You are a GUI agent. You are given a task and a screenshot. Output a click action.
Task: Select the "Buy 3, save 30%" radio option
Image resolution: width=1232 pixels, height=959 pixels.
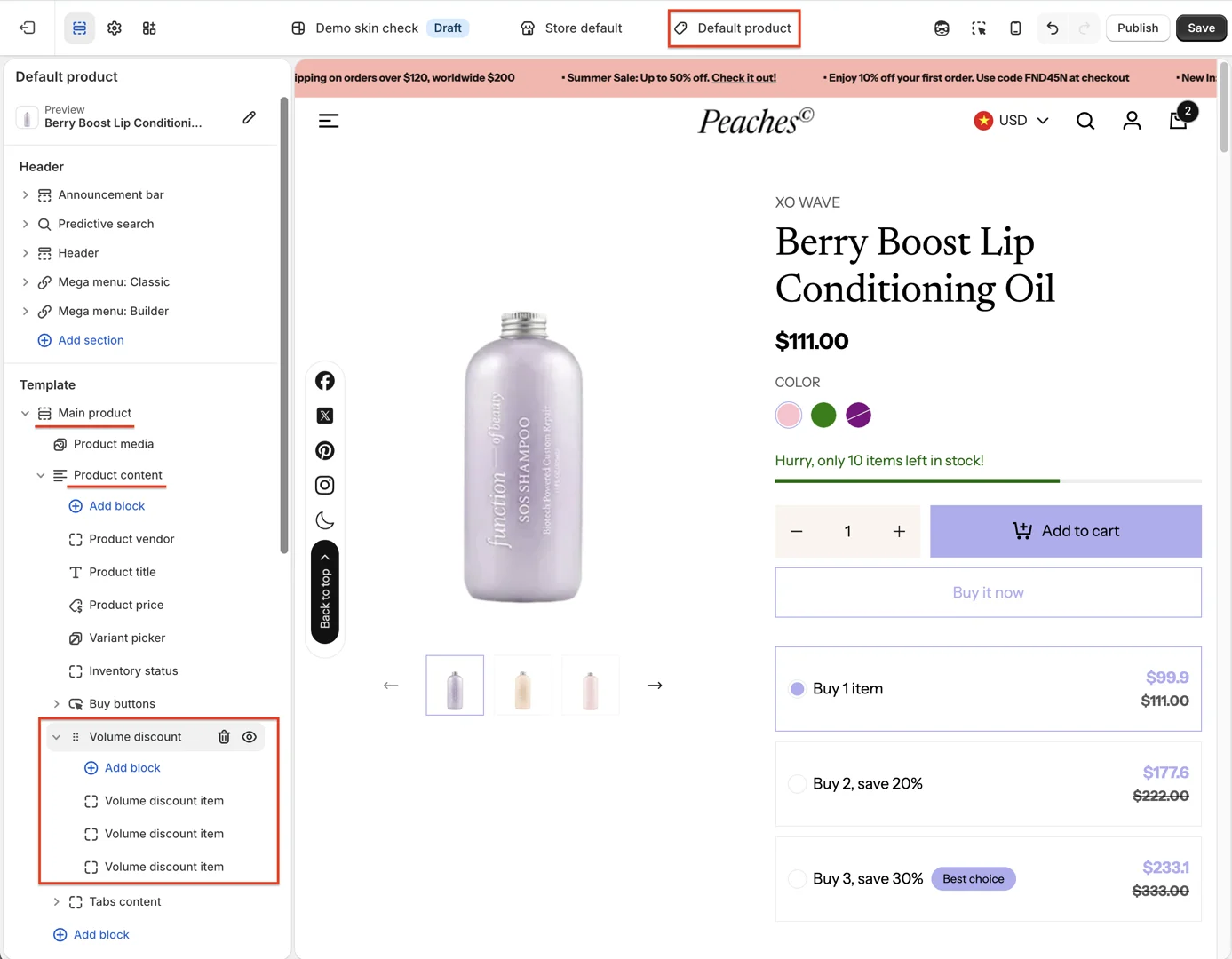pyautogui.click(x=798, y=879)
